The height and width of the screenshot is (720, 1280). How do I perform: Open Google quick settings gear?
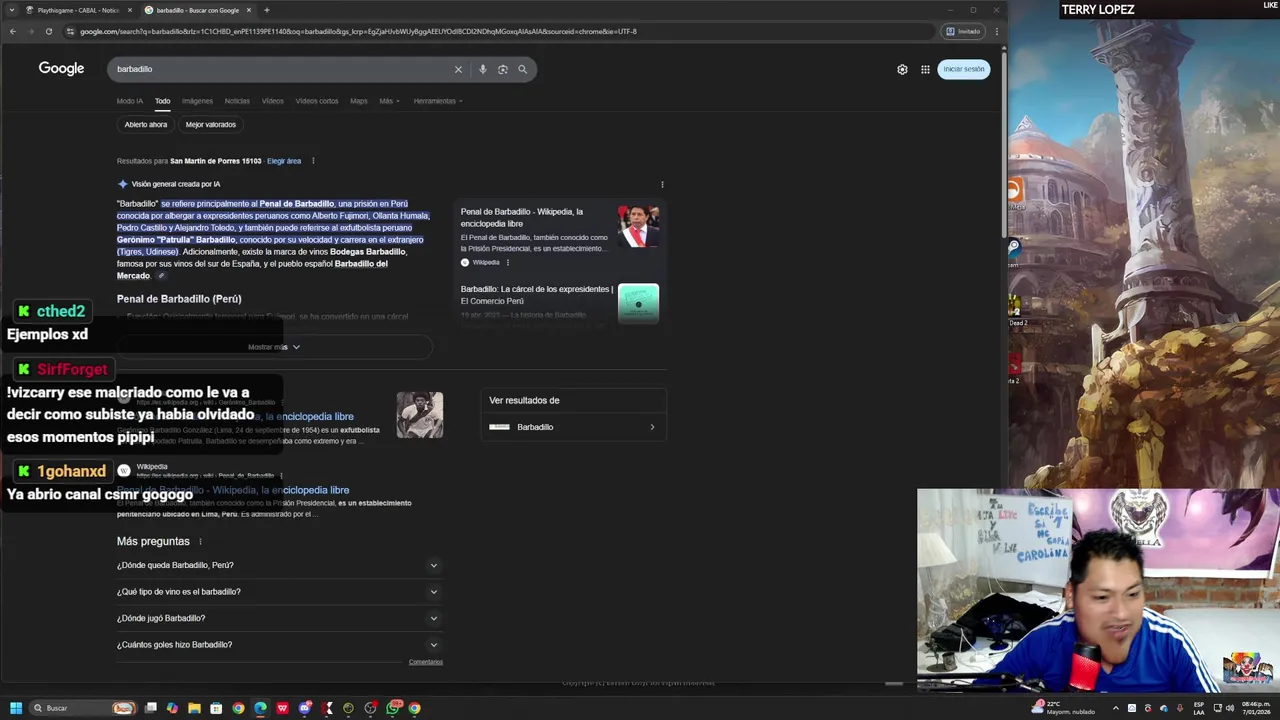tap(902, 69)
